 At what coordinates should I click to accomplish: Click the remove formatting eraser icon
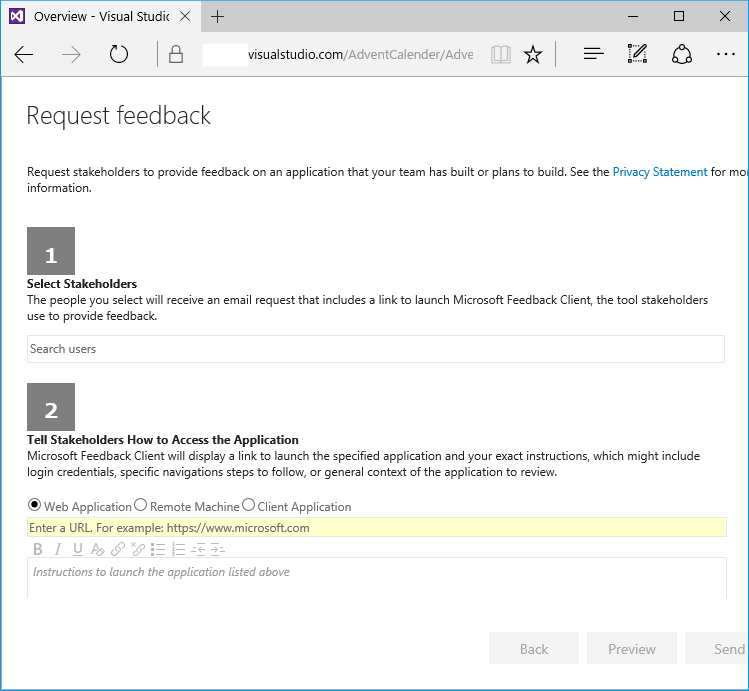tap(98, 549)
